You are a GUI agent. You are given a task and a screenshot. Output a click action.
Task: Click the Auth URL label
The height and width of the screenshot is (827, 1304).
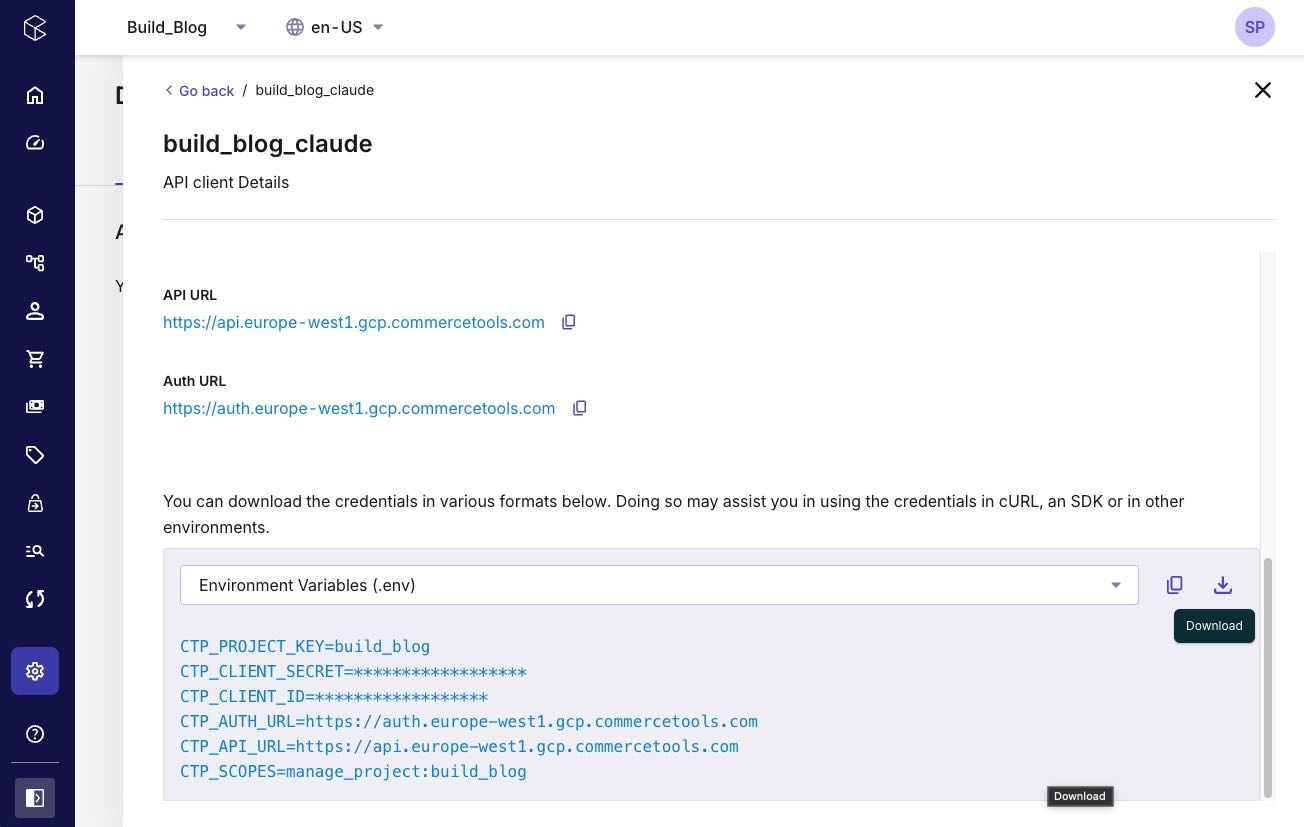(195, 381)
